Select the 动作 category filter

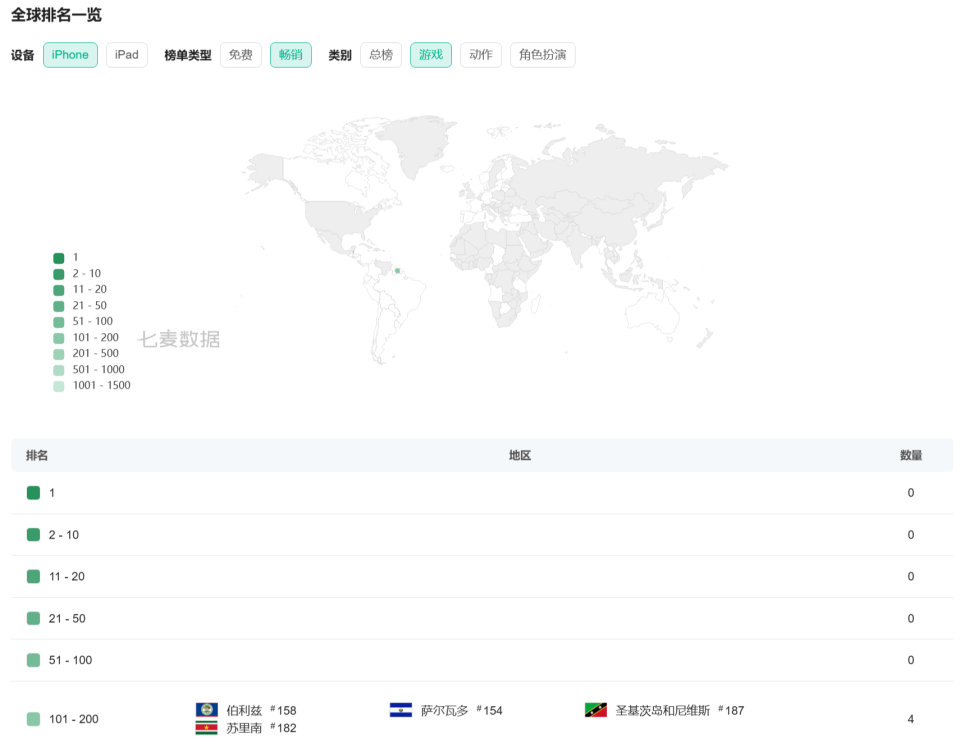[x=481, y=55]
